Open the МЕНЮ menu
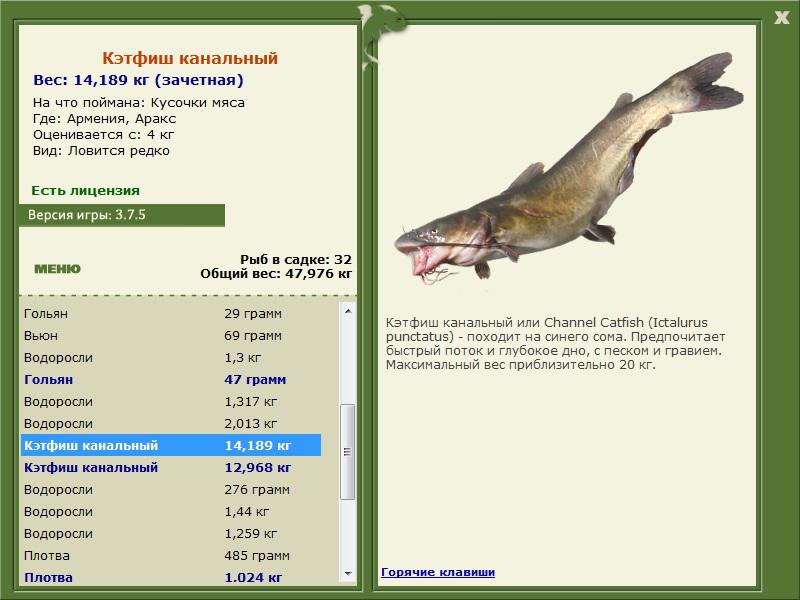The height and width of the screenshot is (600, 800). [57, 269]
